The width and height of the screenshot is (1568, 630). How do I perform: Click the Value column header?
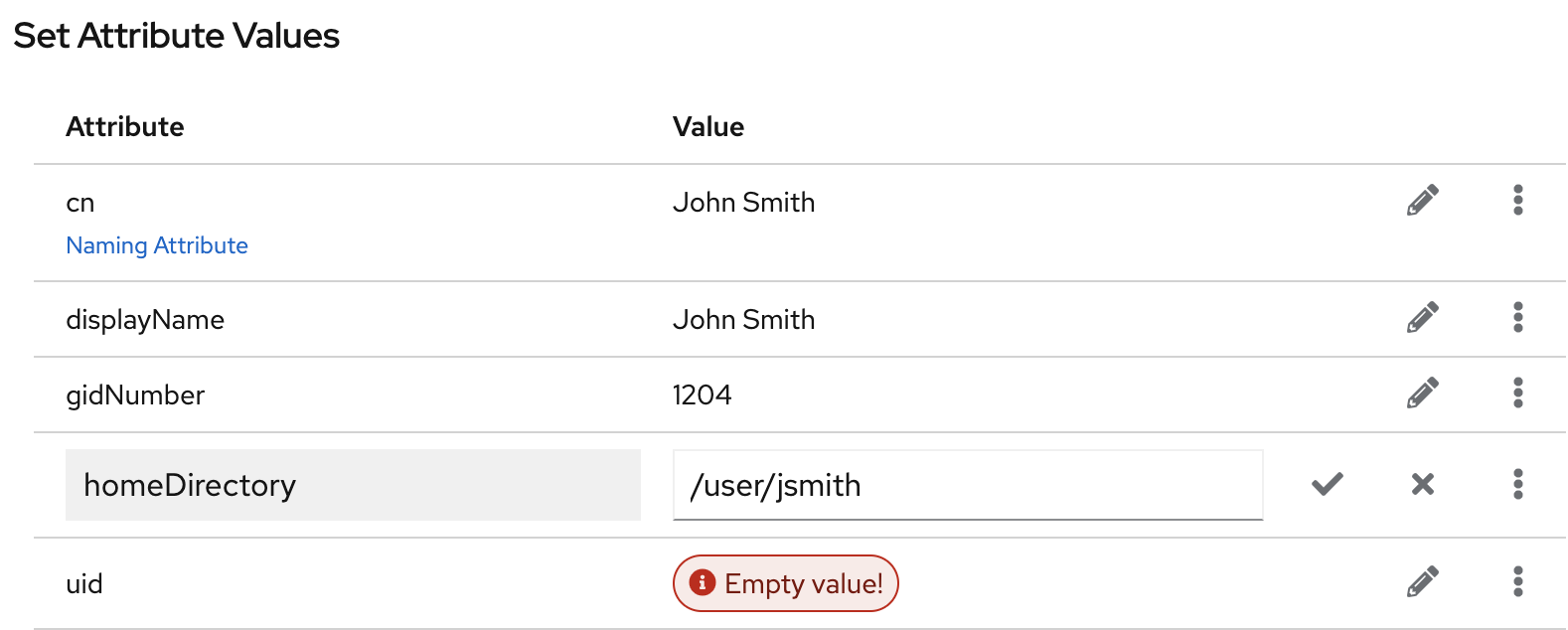pyautogui.click(x=708, y=127)
